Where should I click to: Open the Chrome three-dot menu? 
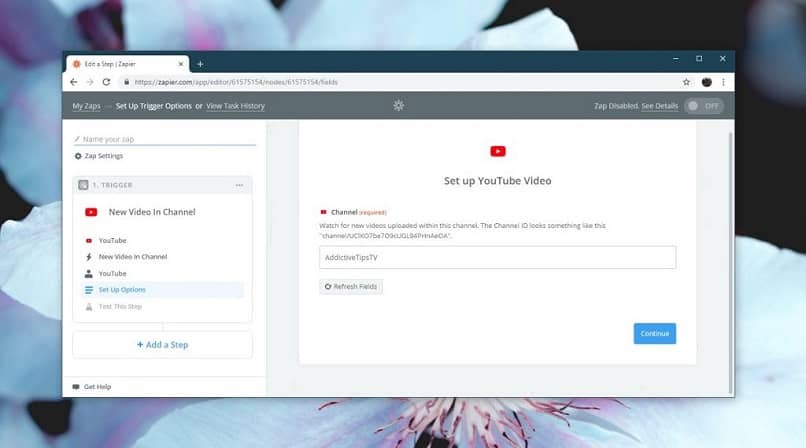[723, 82]
